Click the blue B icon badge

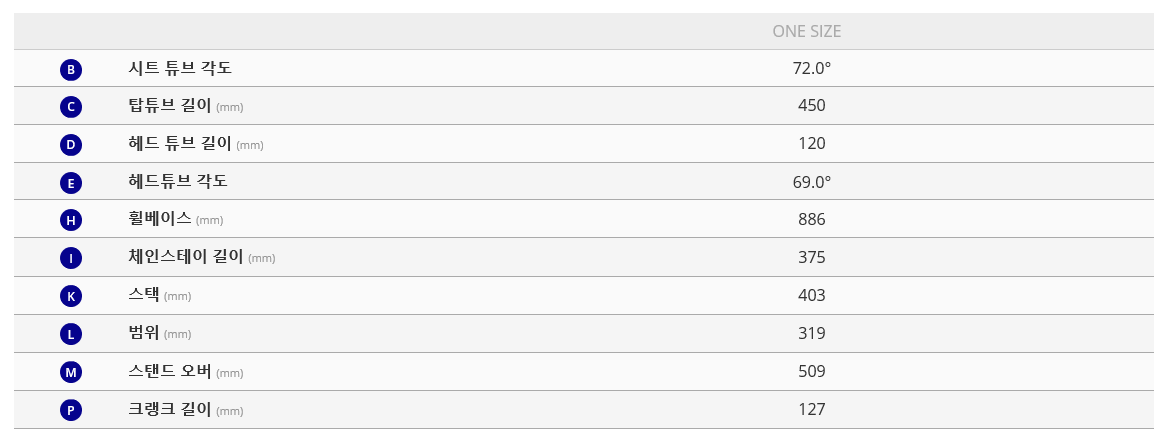(x=71, y=69)
